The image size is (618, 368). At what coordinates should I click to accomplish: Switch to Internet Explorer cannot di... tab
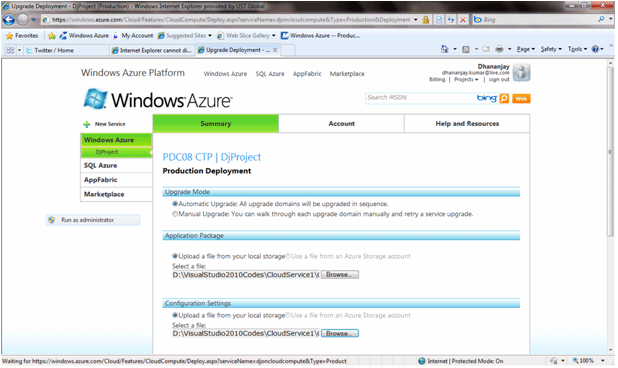point(152,50)
